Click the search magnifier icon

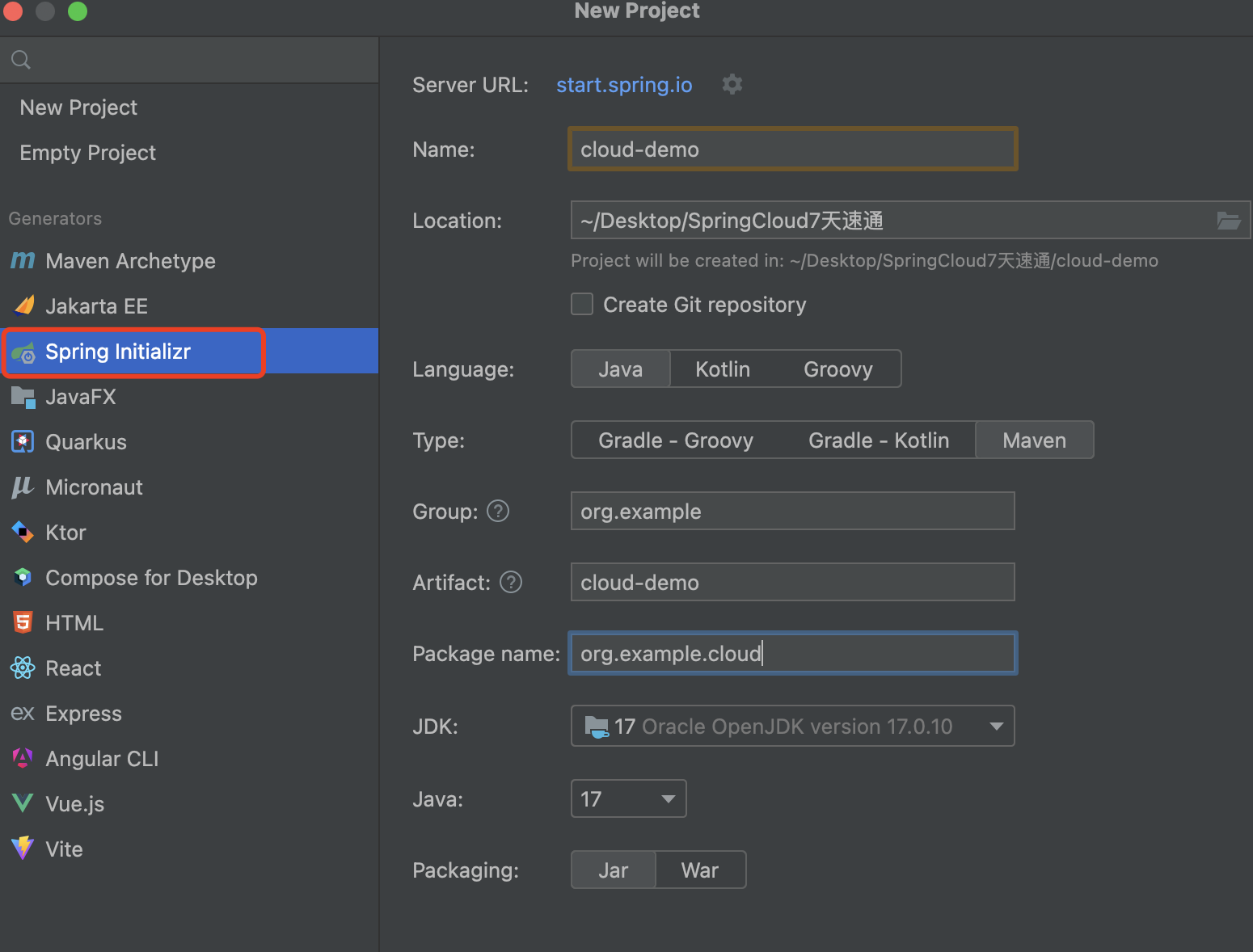(21, 59)
